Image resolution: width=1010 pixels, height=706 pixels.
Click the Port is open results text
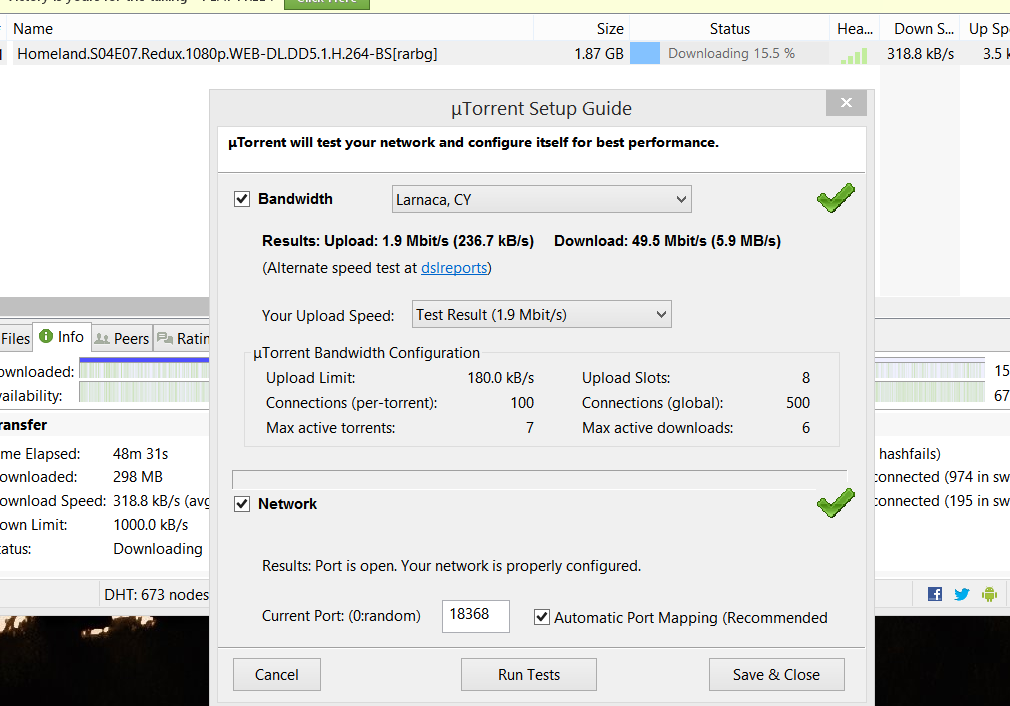pos(452,566)
